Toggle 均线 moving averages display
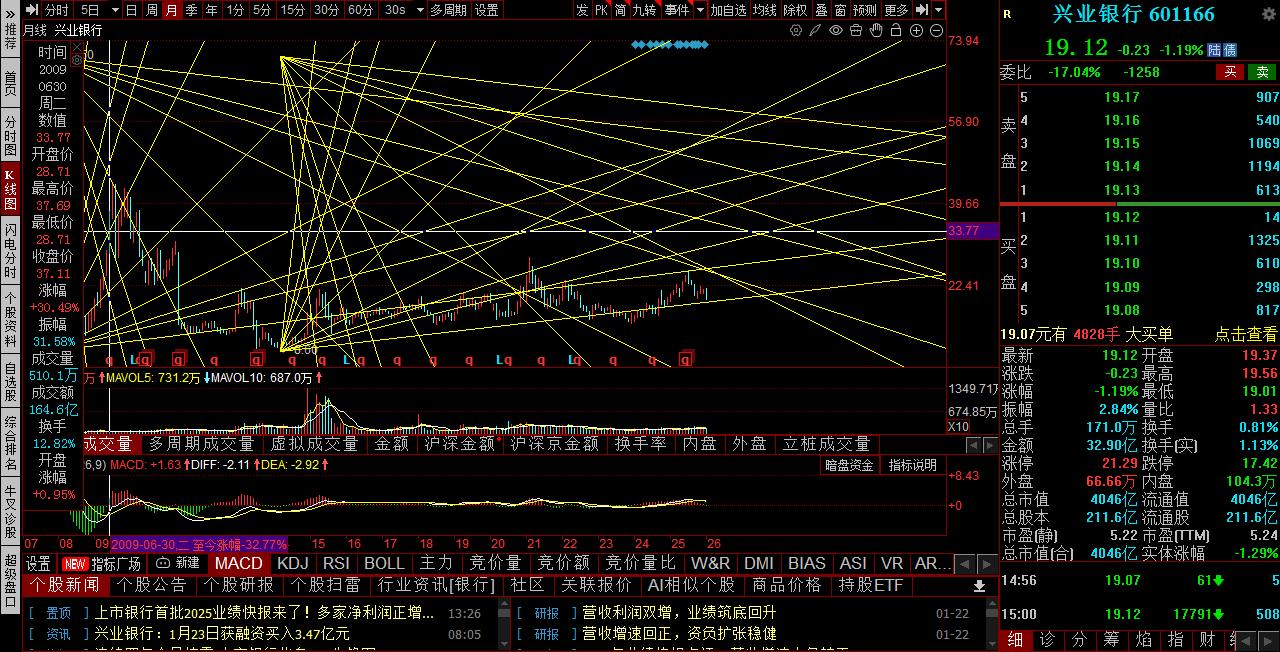 [x=764, y=10]
